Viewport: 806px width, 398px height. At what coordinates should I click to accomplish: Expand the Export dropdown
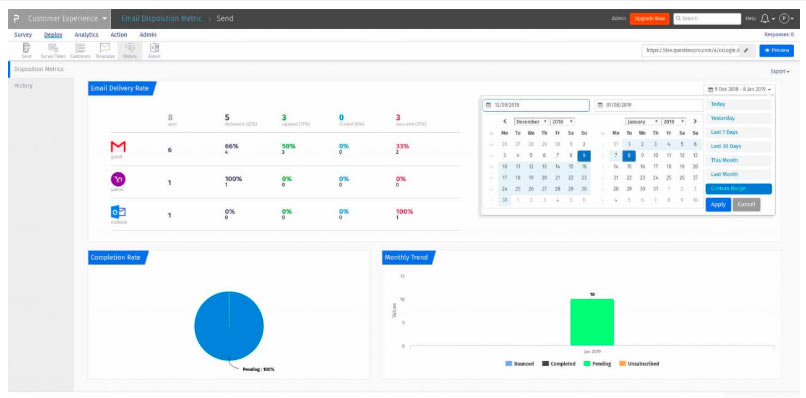(x=780, y=71)
